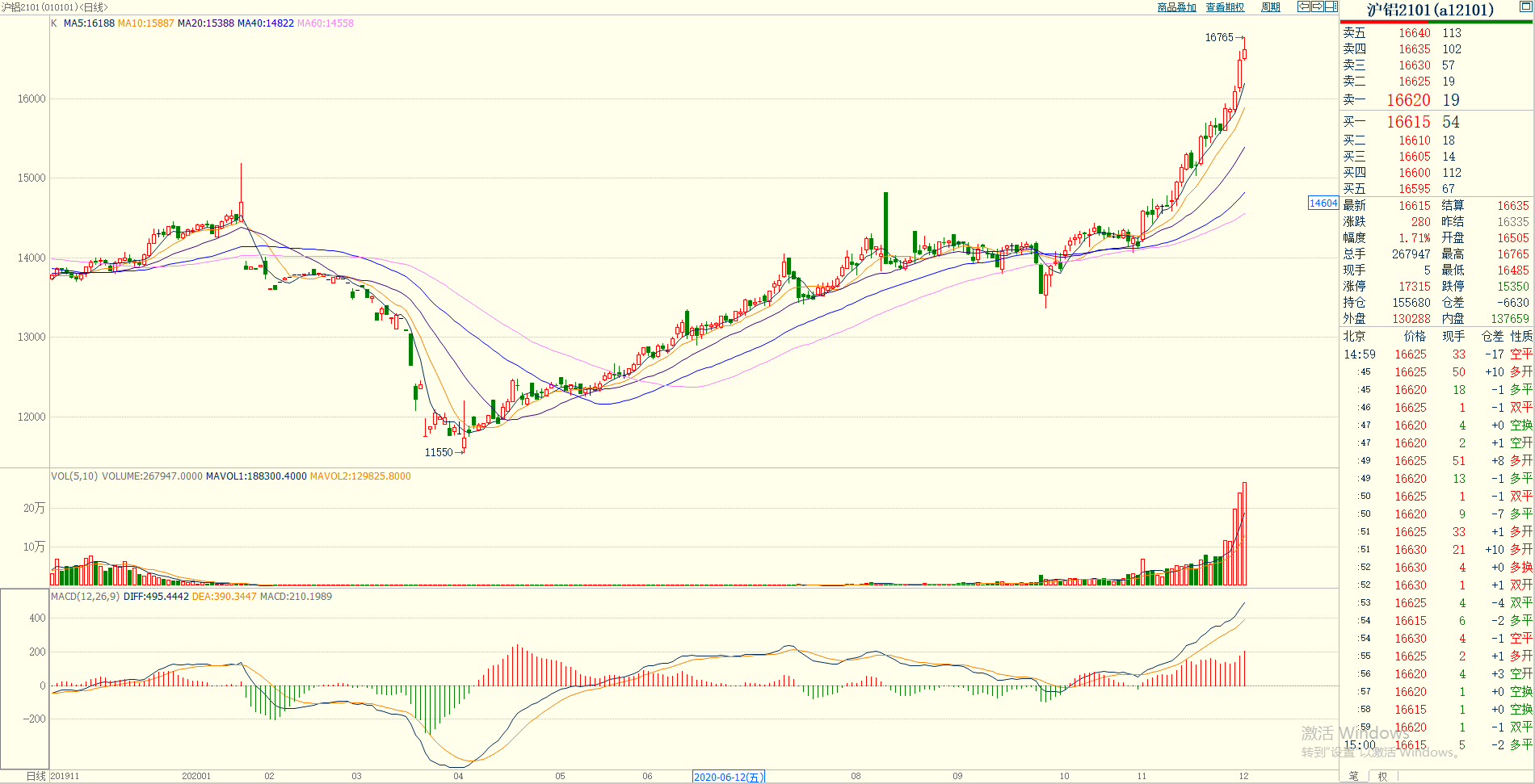This screenshot has height=784, width=1535.
Task: Click the 昨结 value 16335
Action: (1512, 222)
